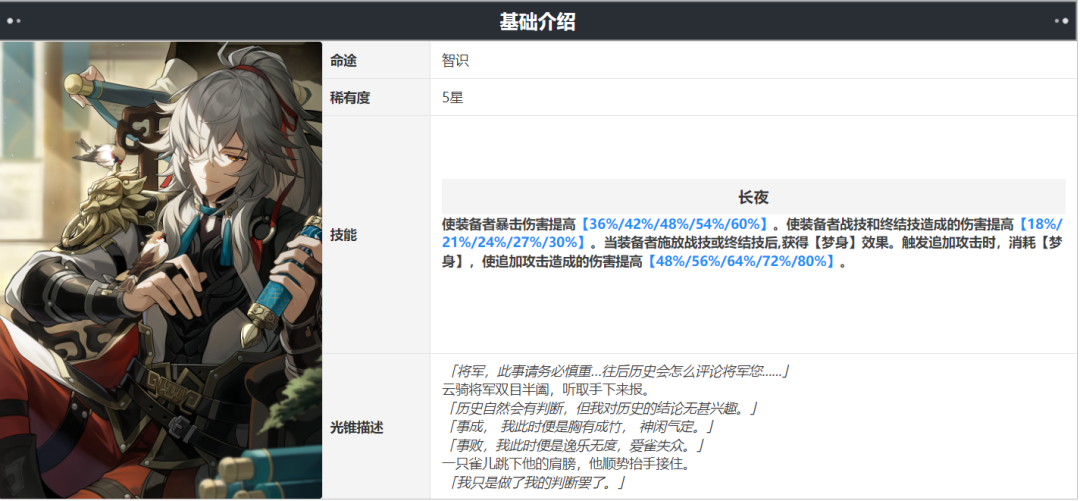Click the first quote line starting 将军

pyautogui.click(x=617, y=371)
